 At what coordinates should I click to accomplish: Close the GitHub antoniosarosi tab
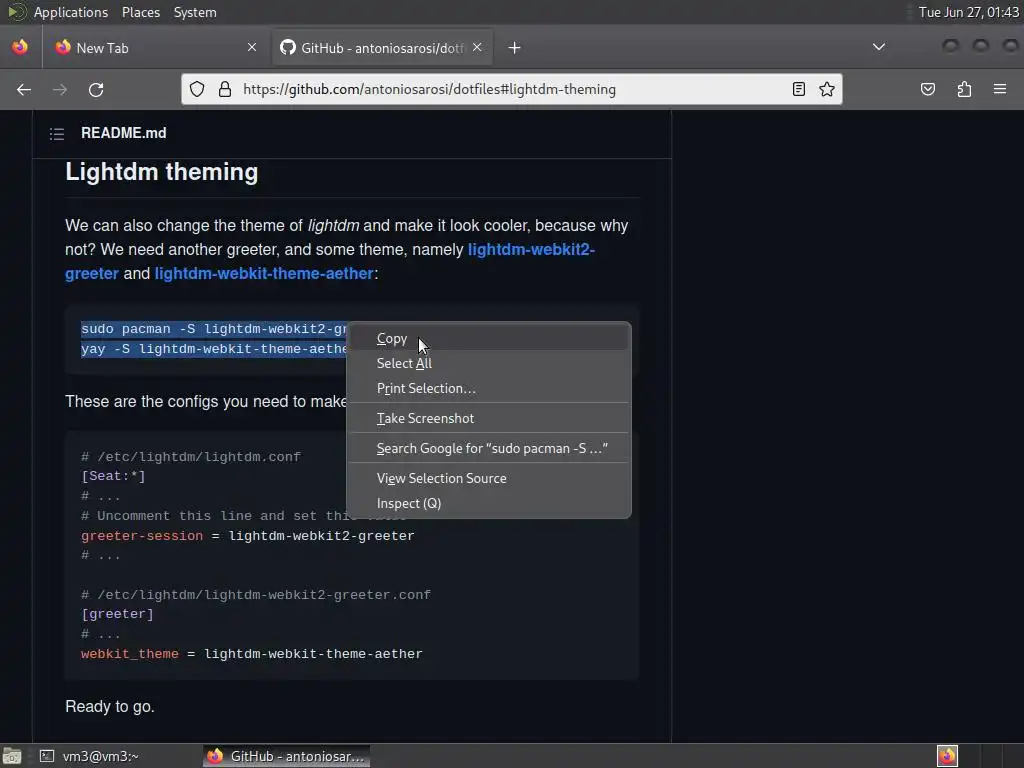click(x=477, y=47)
